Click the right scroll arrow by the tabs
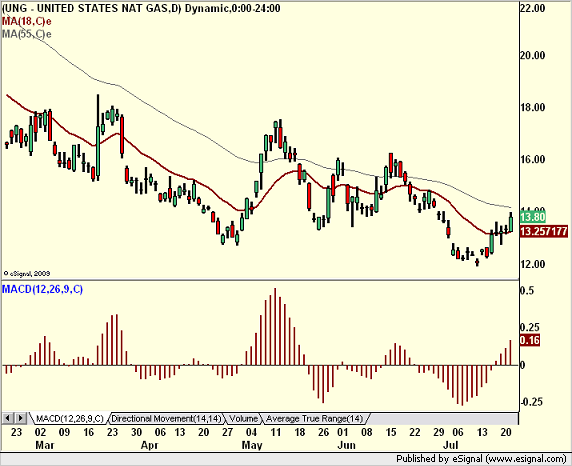Image resolution: width=572 pixels, height=466 pixels. [20, 418]
